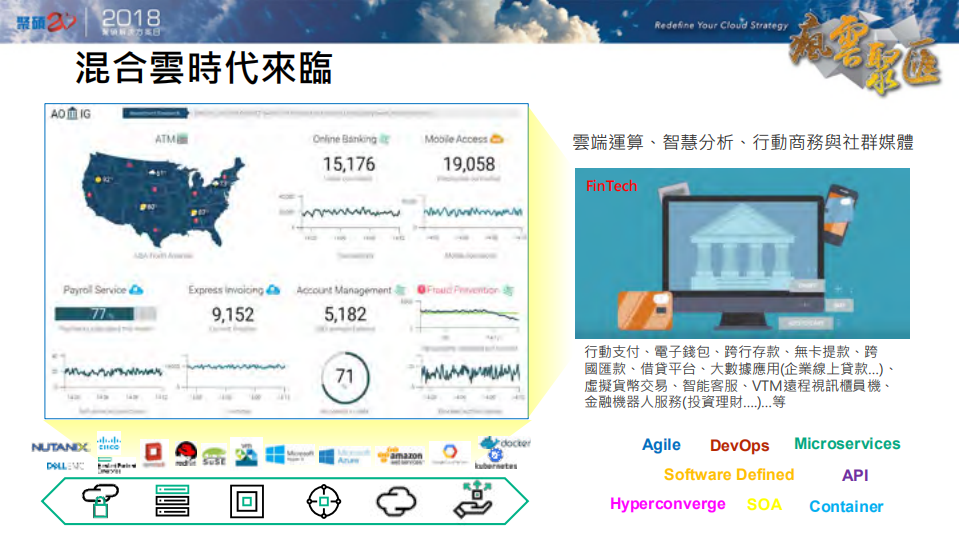Click the Amazon Web Services logo
959x539 pixels.
401,455
